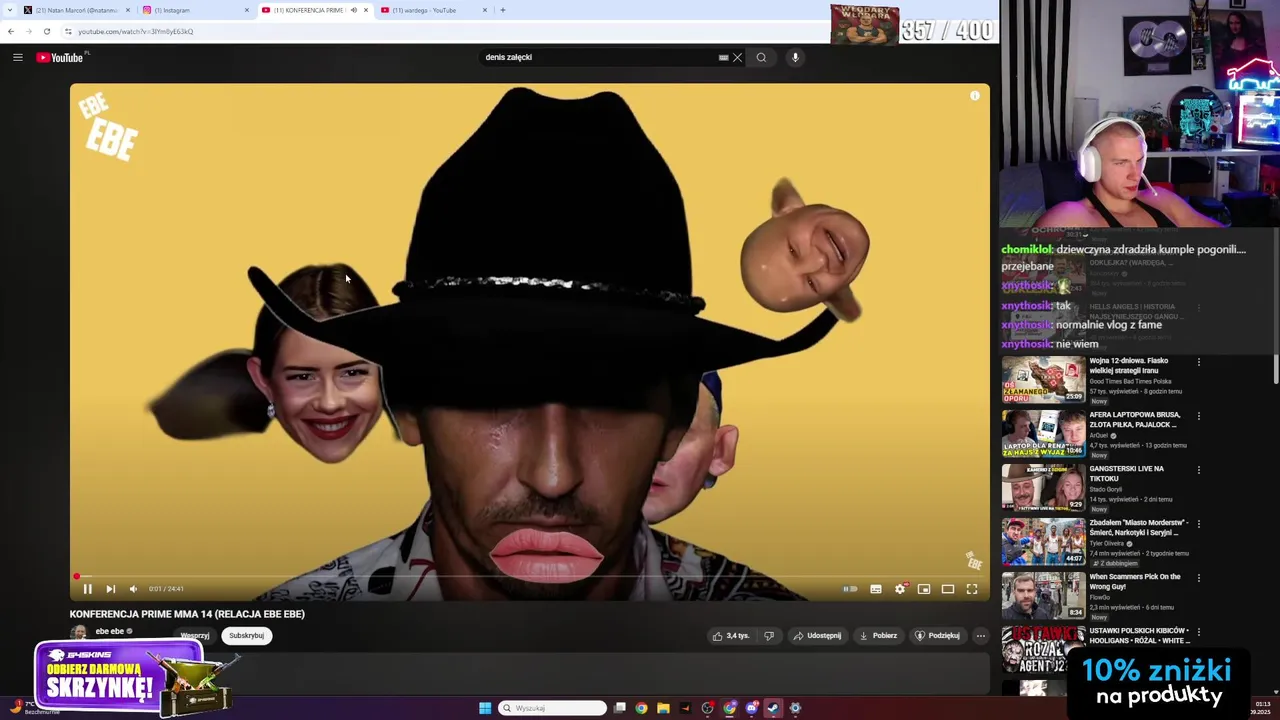Switch to the wardega YouTube tab

pos(433,10)
